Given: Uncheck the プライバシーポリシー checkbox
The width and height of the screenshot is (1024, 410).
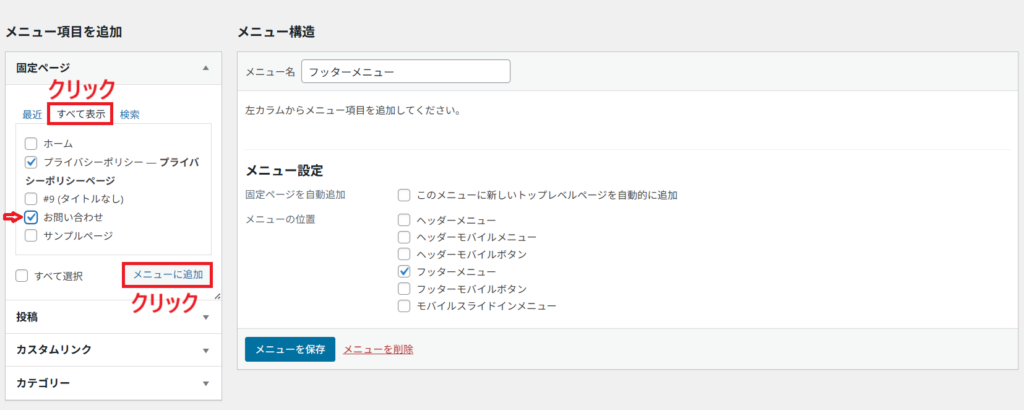Looking at the screenshot, I should coord(32,162).
